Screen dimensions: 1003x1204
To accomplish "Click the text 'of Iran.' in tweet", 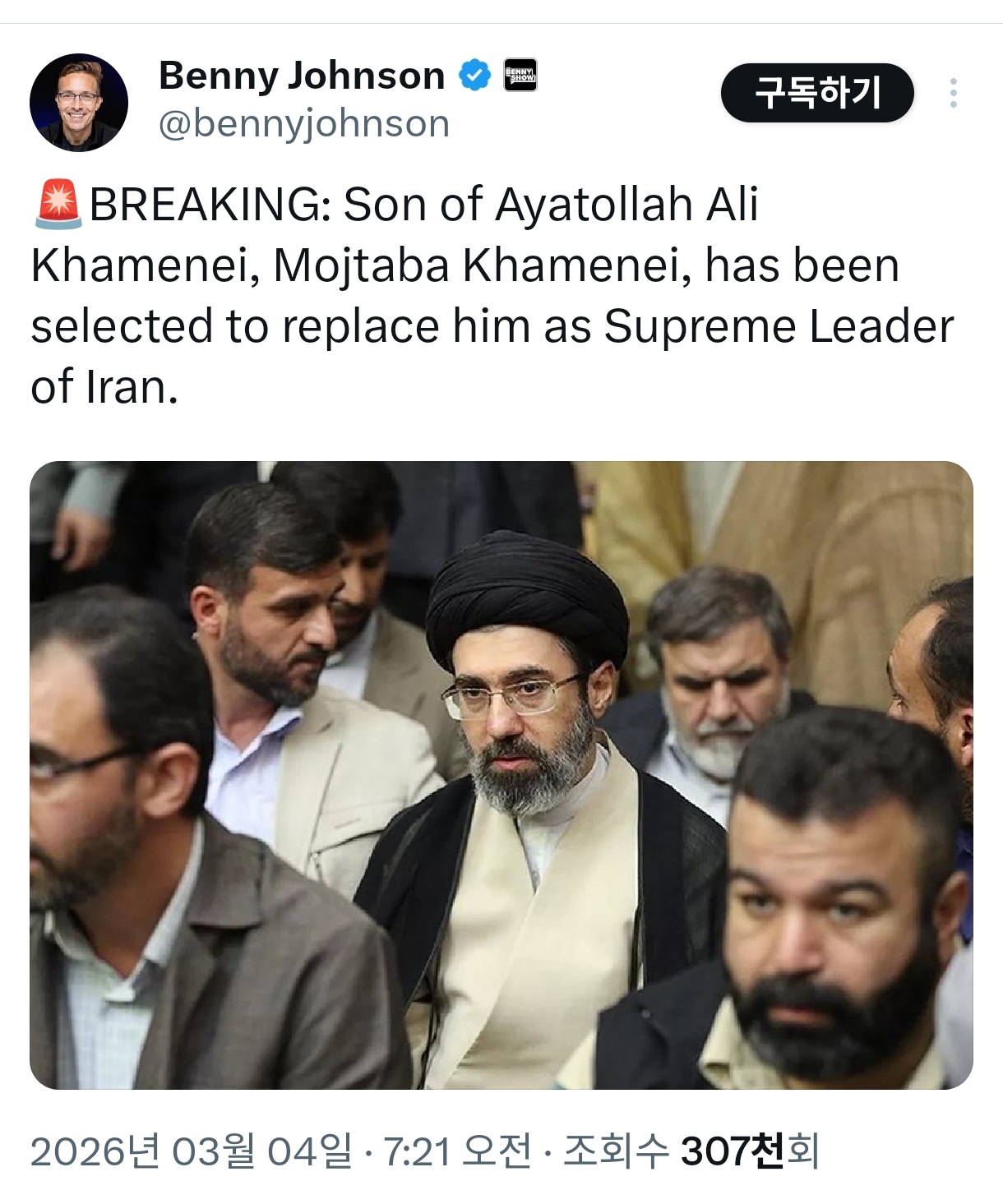I will pyautogui.click(x=104, y=387).
